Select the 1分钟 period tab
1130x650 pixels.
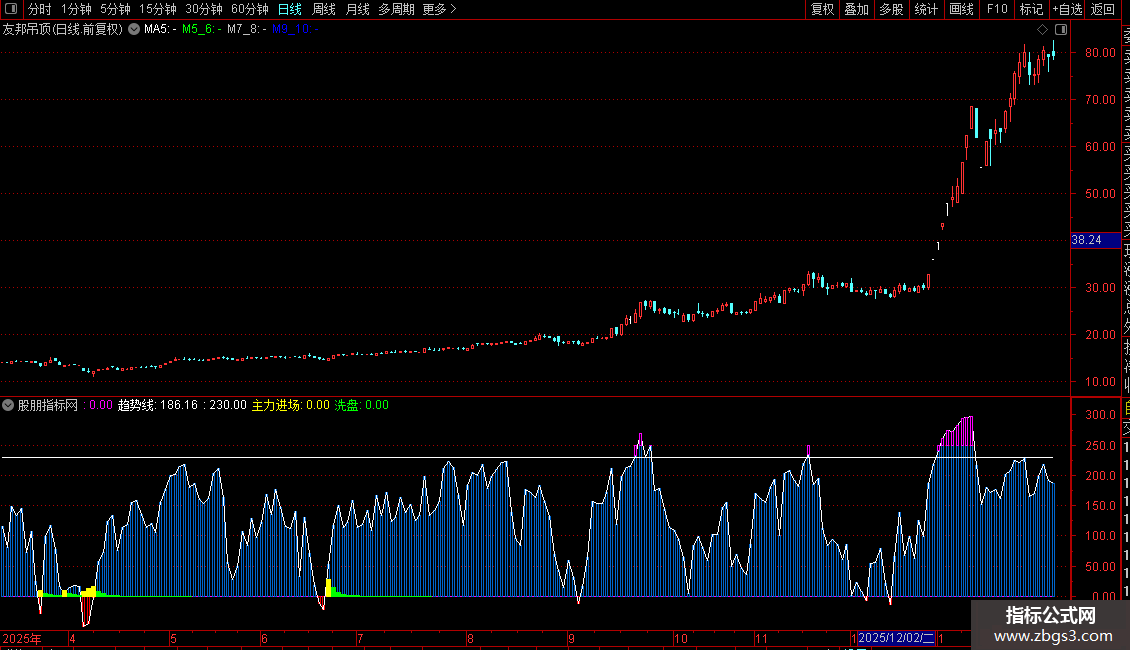[76, 9]
